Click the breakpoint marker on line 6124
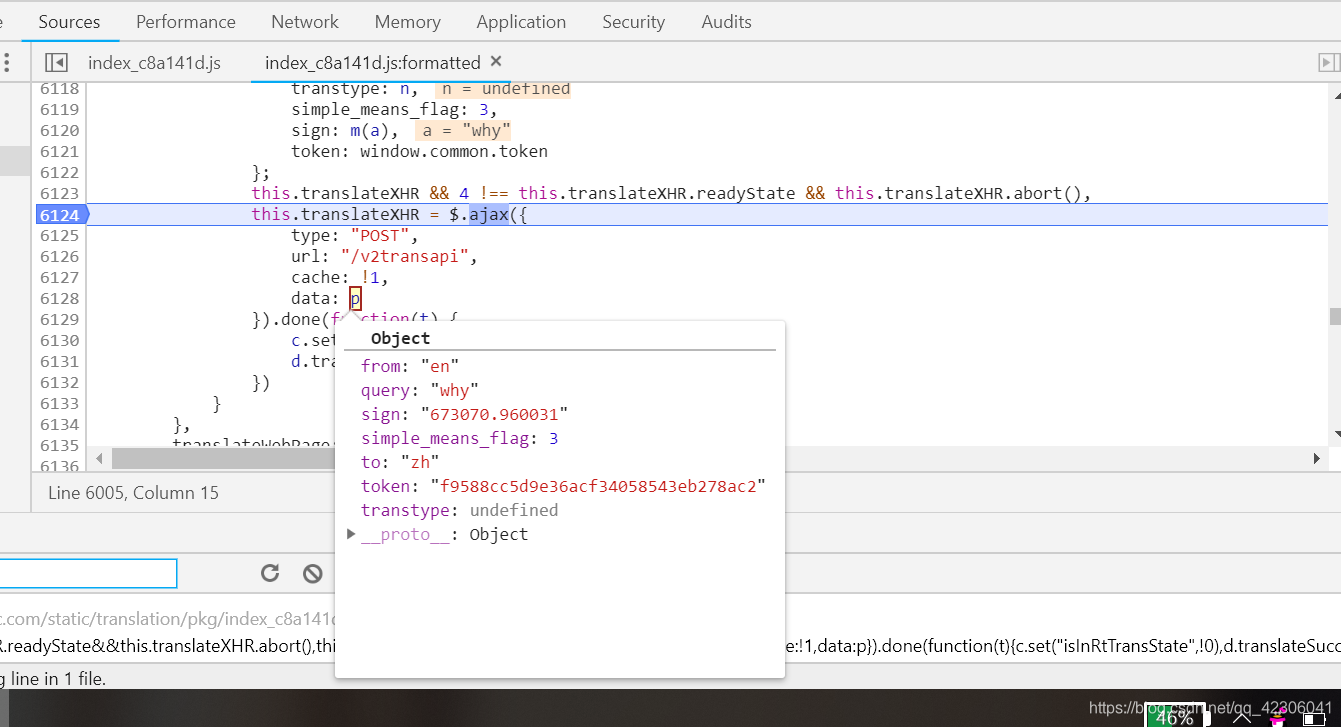 (61, 214)
